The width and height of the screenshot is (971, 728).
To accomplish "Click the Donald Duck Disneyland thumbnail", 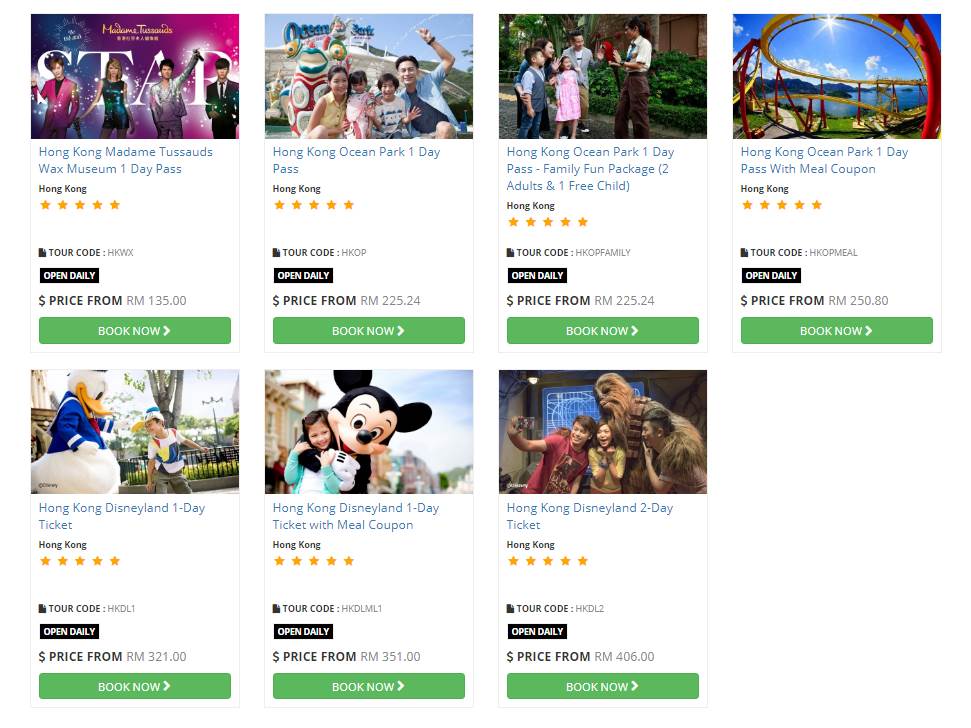I will (x=135, y=432).
